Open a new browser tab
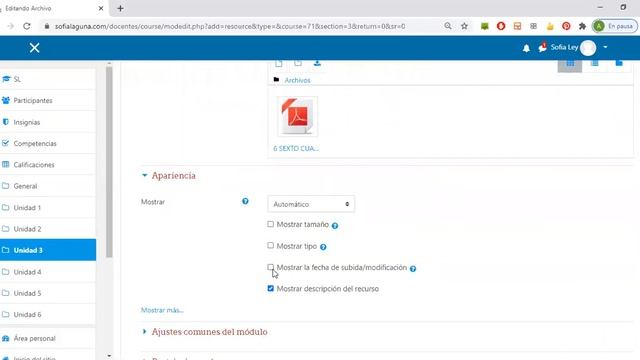 [120, 8]
